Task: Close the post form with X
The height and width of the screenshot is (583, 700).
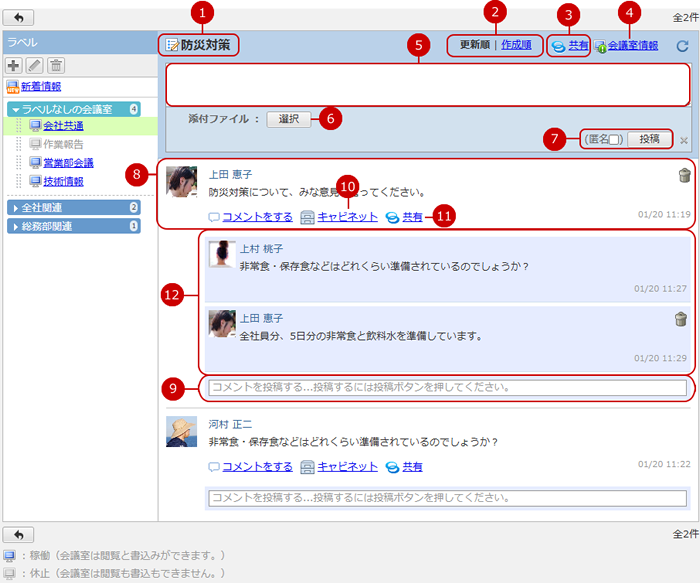Action: (x=683, y=141)
